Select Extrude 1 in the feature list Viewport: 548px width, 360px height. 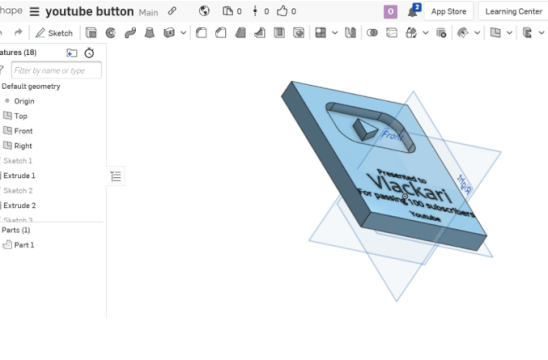click(x=20, y=175)
